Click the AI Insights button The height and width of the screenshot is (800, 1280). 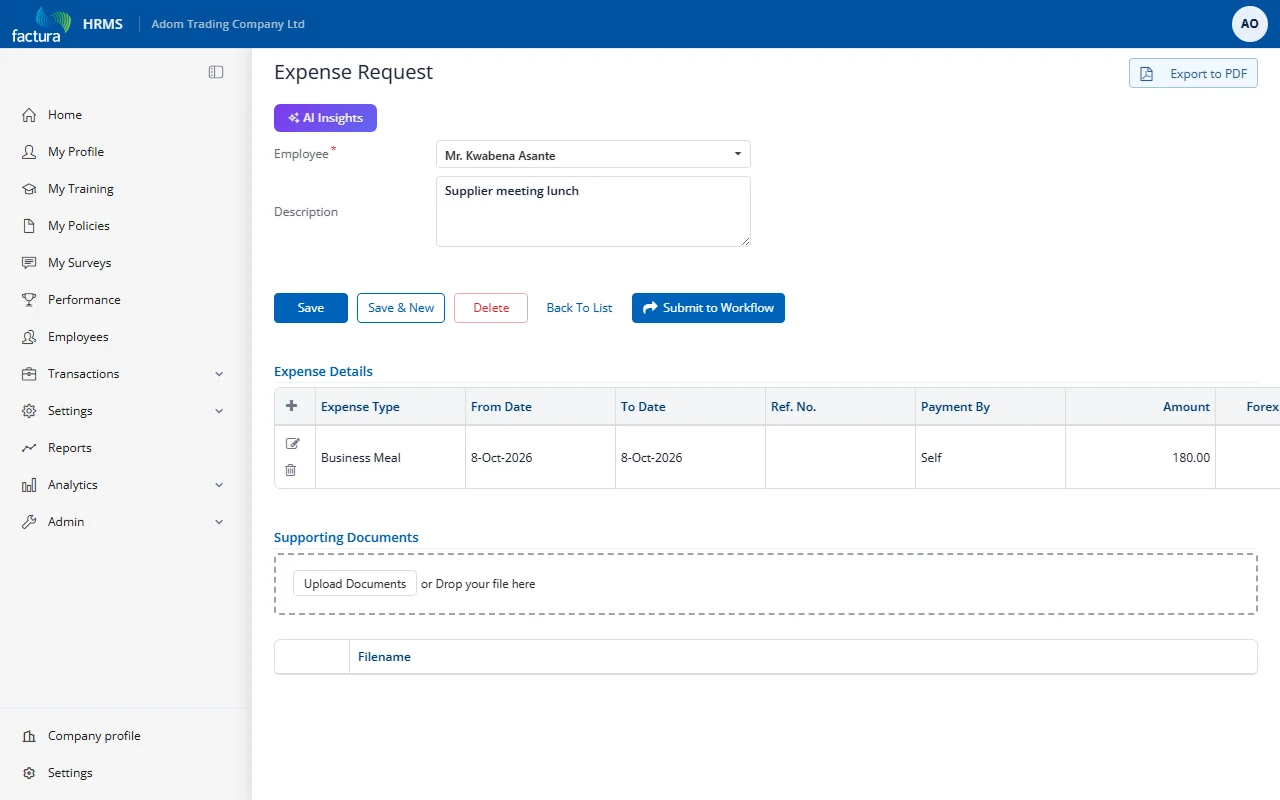point(325,118)
